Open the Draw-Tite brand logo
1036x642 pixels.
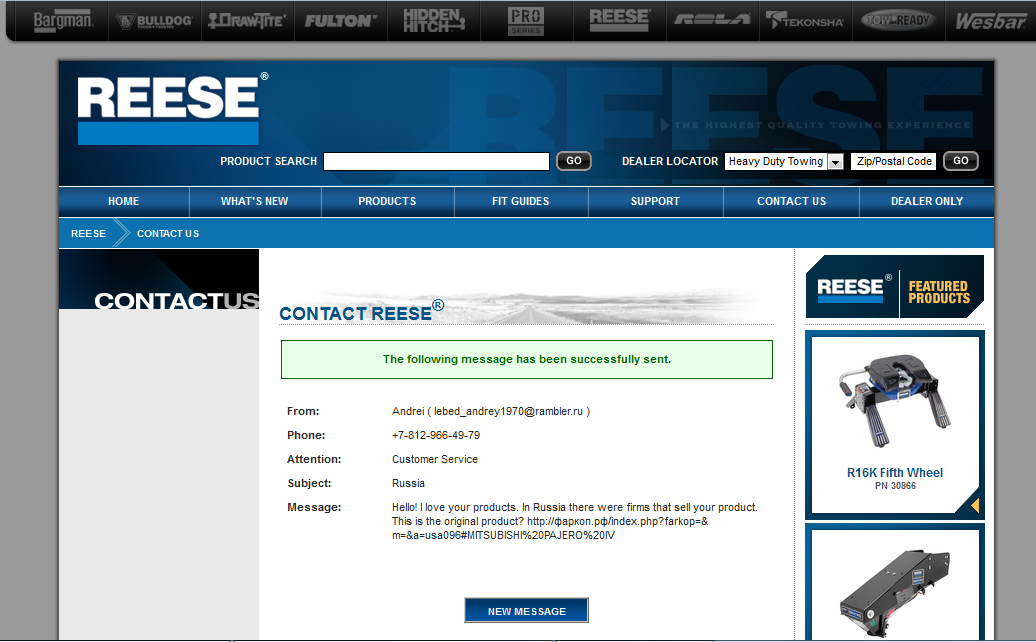click(246, 21)
